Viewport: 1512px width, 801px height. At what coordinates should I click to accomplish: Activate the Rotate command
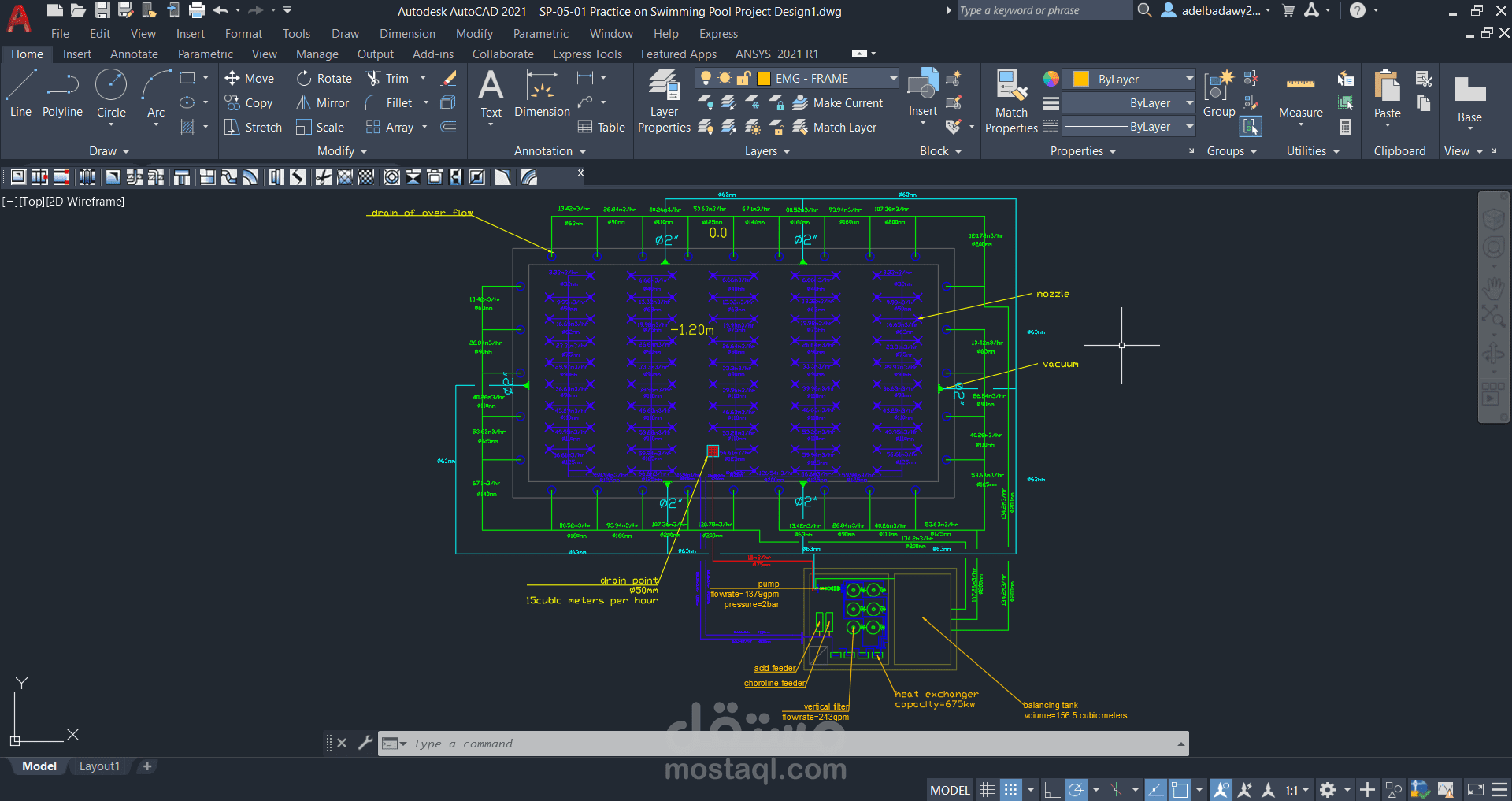[x=324, y=79]
